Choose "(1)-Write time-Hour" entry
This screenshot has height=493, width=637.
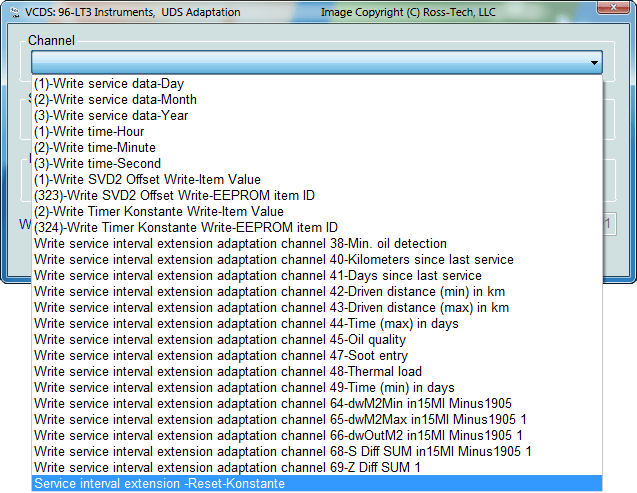(x=317, y=132)
